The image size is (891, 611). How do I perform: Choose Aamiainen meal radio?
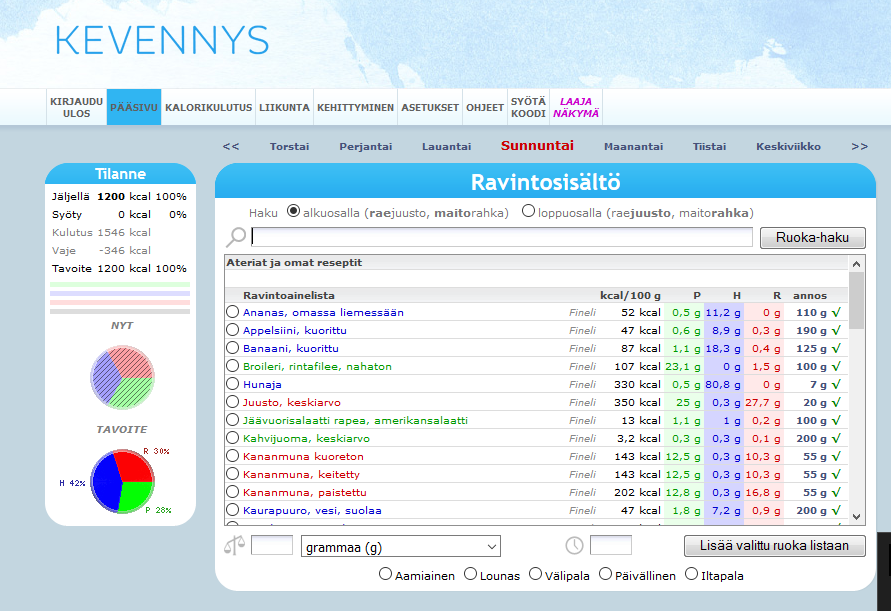tap(385, 574)
